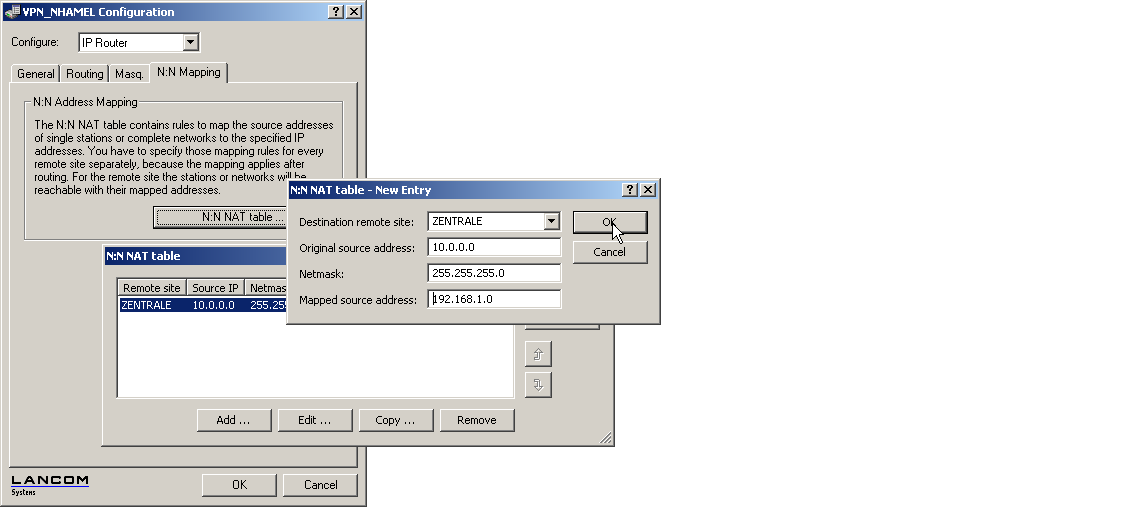Expand the Configure IP Router dropdown
This screenshot has width=1134, height=507.
point(191,43)
